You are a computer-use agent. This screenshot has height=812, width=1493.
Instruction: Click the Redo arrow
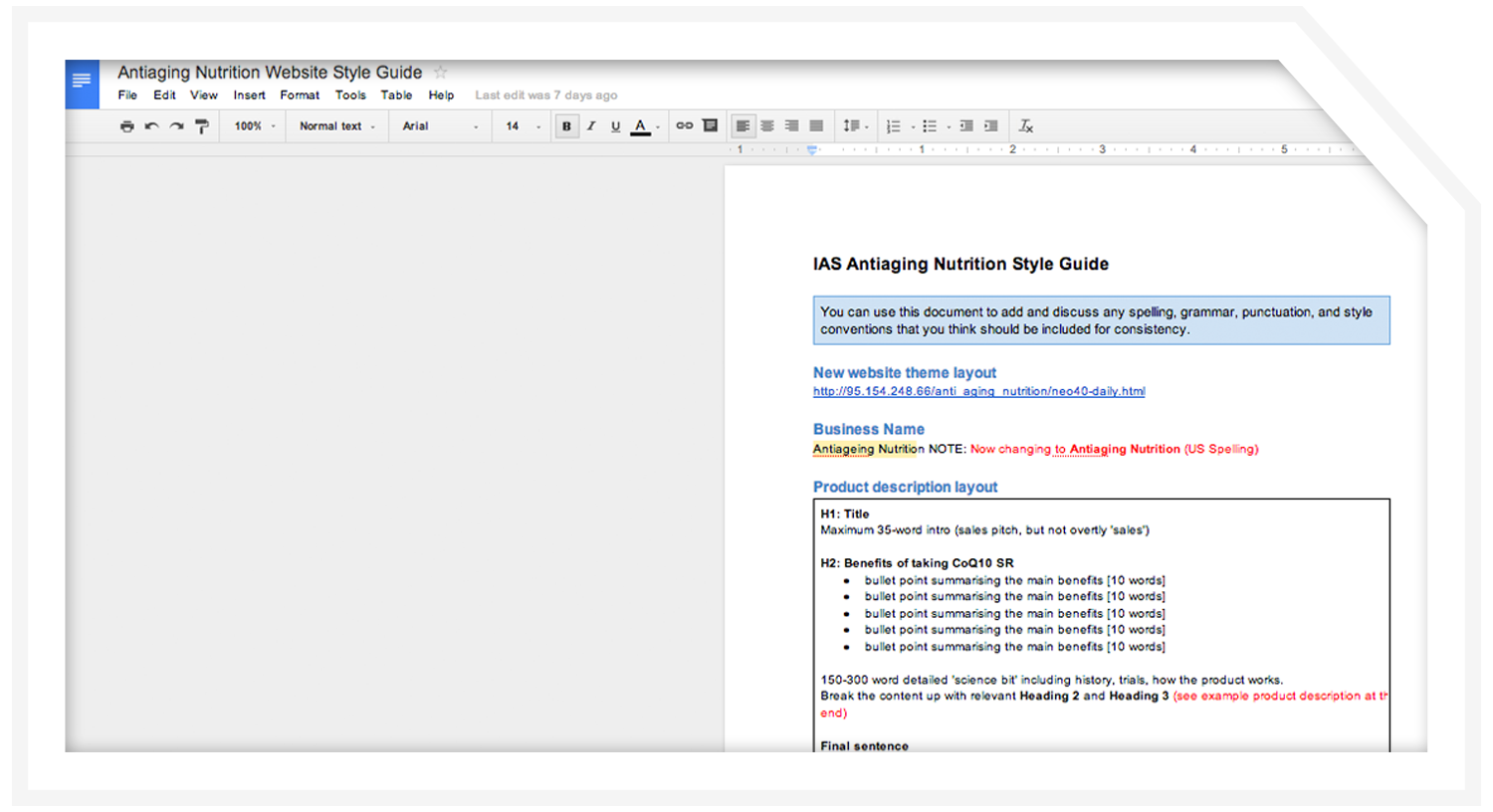click(176, 126)
